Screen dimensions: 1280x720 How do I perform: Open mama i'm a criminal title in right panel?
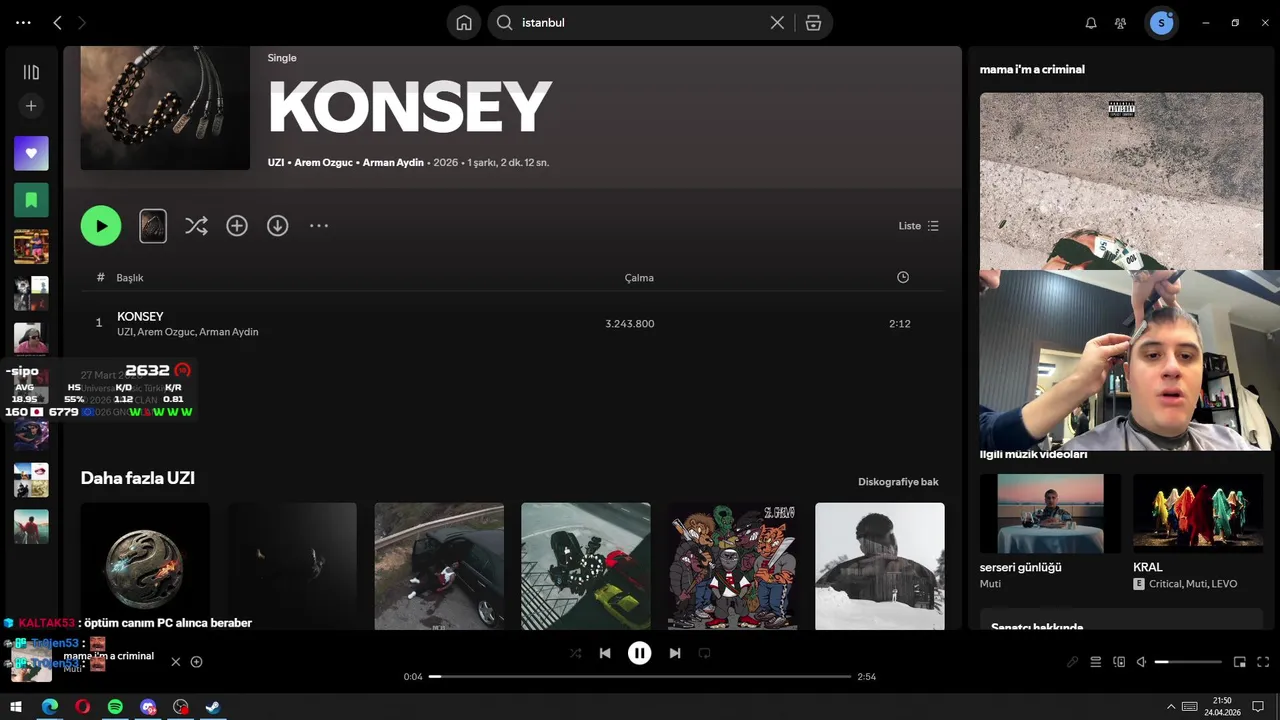[x=1032, y=69]
